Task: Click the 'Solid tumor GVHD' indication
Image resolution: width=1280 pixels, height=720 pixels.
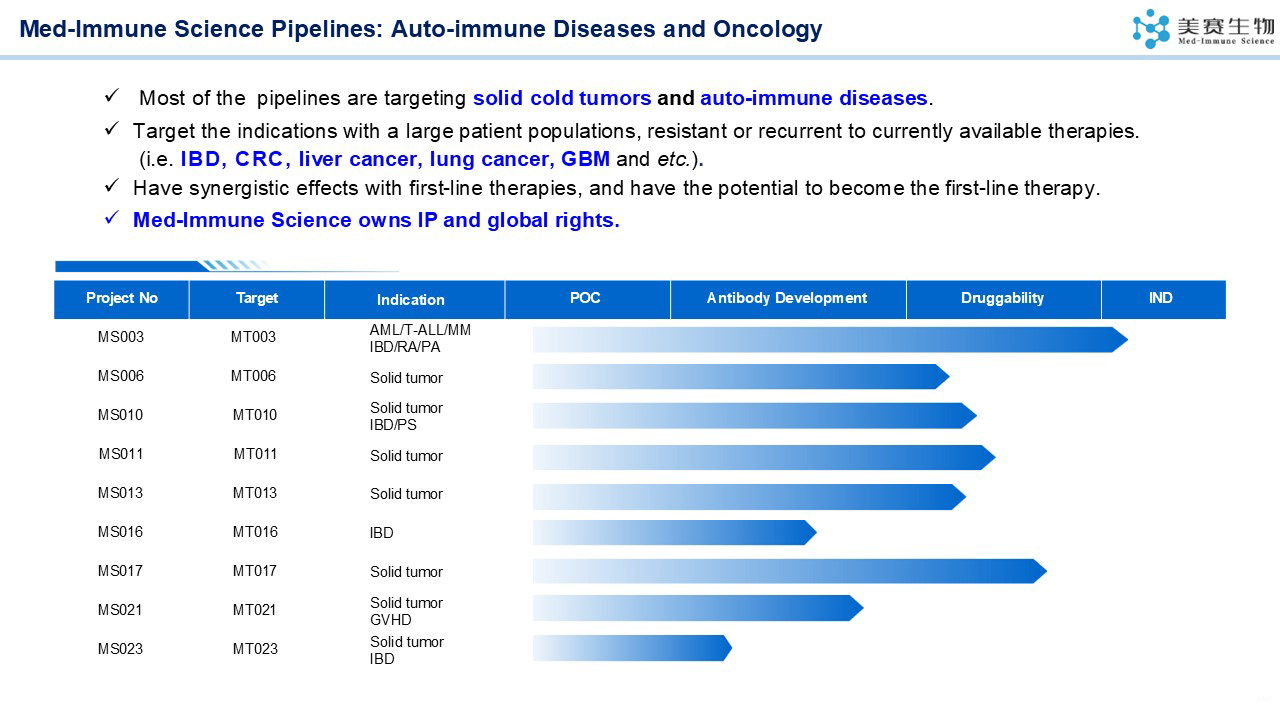Action: (x=406, y=611)
